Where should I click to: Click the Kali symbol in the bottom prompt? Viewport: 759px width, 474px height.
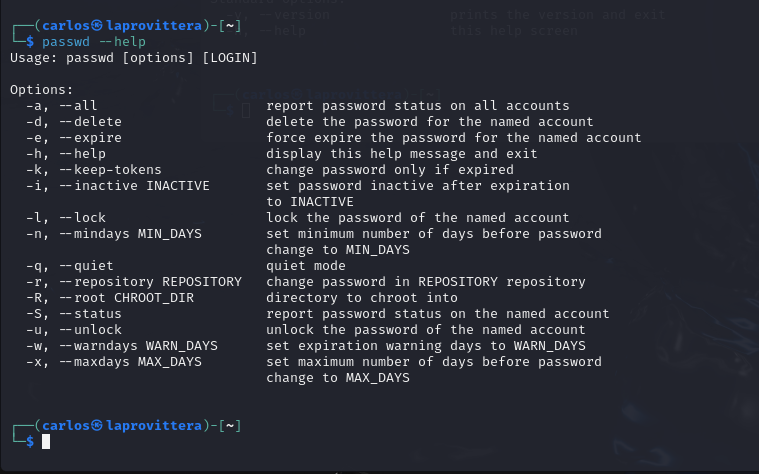pos(97,425)
